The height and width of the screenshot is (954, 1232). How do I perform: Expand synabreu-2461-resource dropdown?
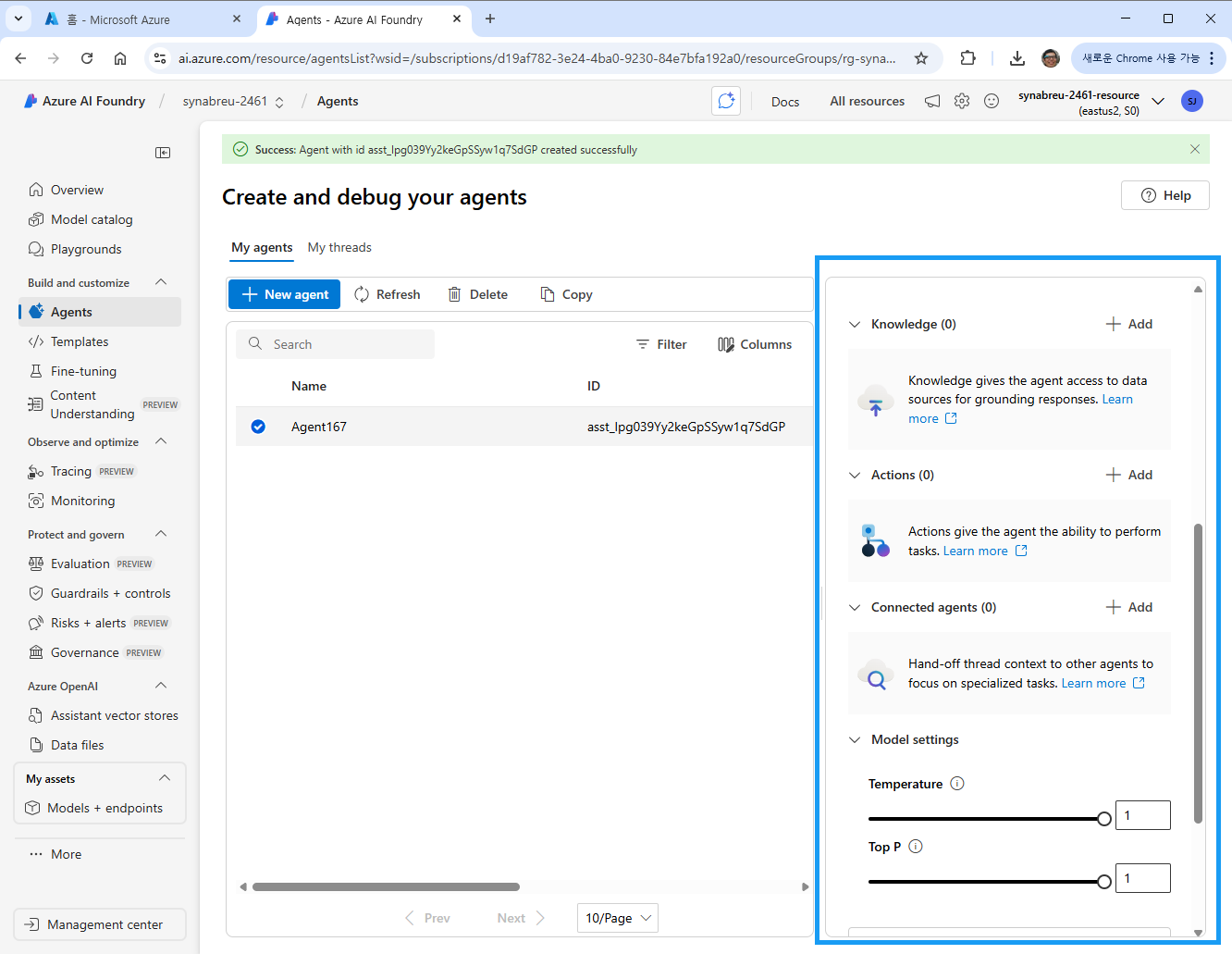point(1158,101)
